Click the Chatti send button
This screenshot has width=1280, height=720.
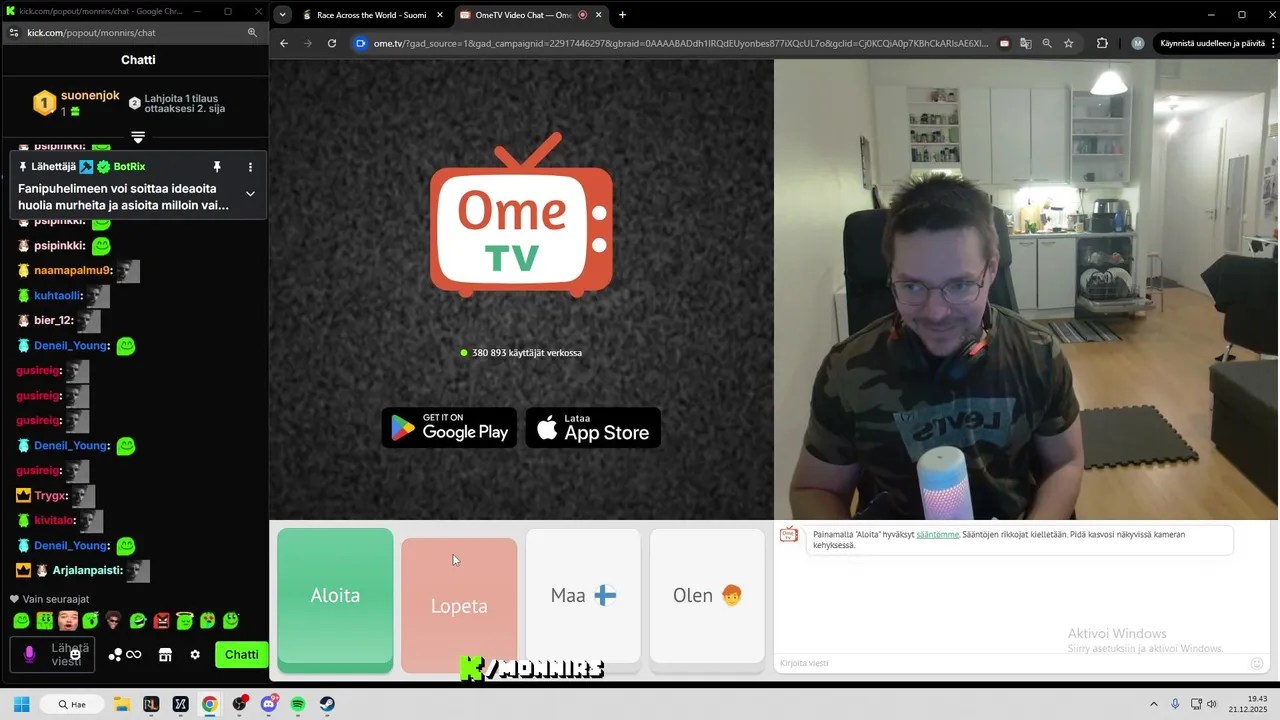[x=241, y=655]
